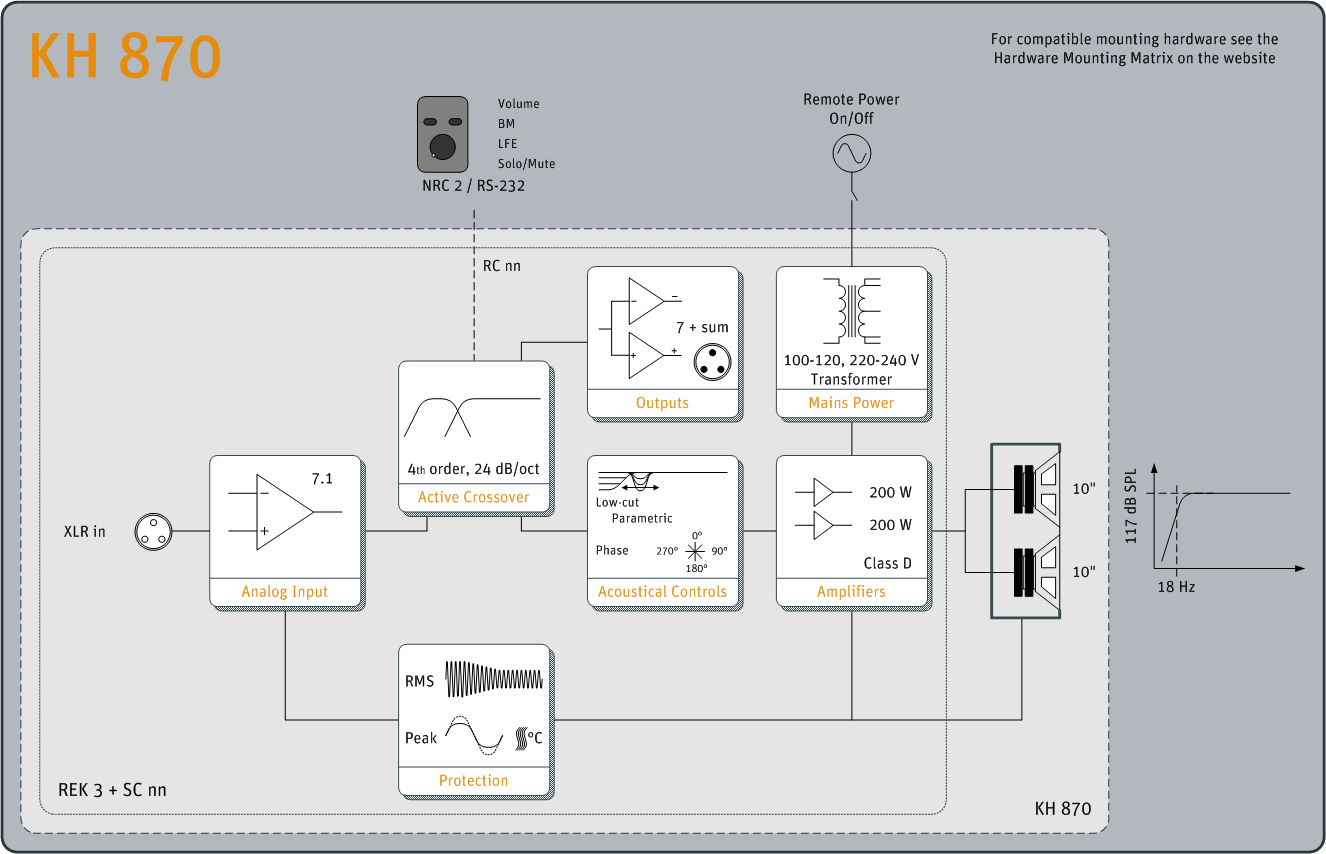
Task: Click the LFE text by the remote
Action: pos(508,144)
